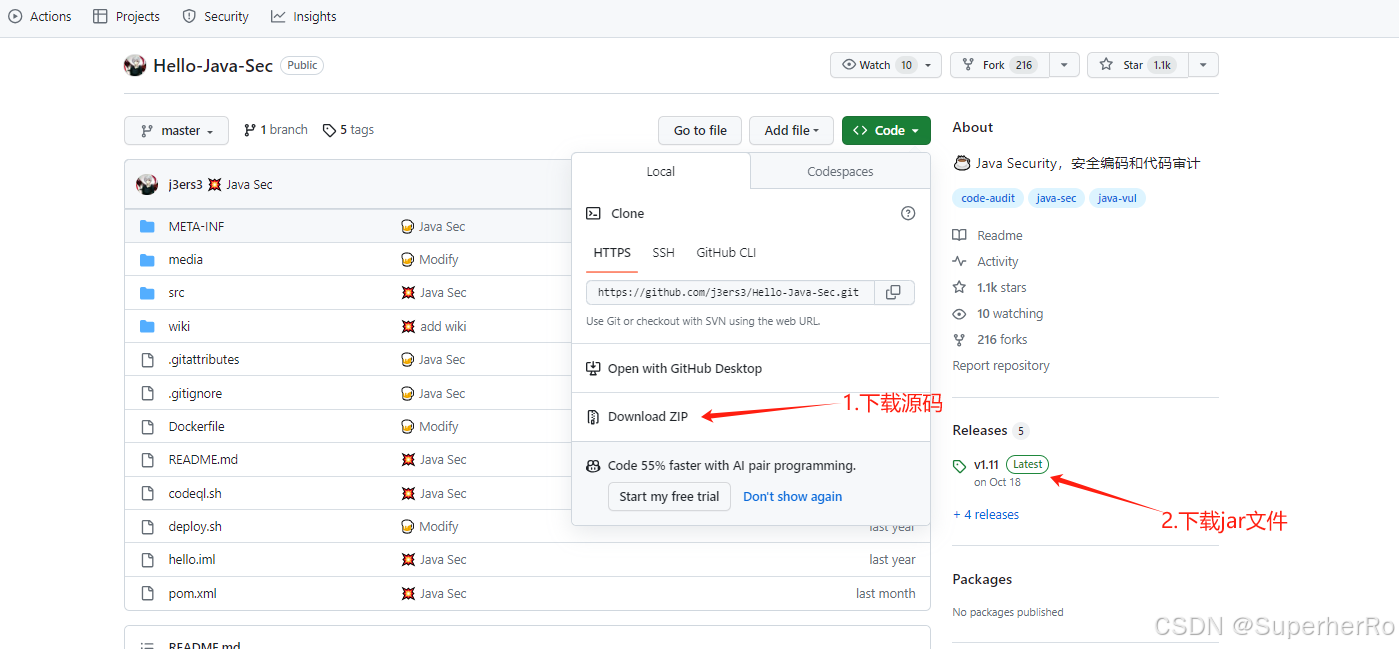The image size is (1399, 649).
Task: Open the hello.iml file
Action: coord(192,560)
